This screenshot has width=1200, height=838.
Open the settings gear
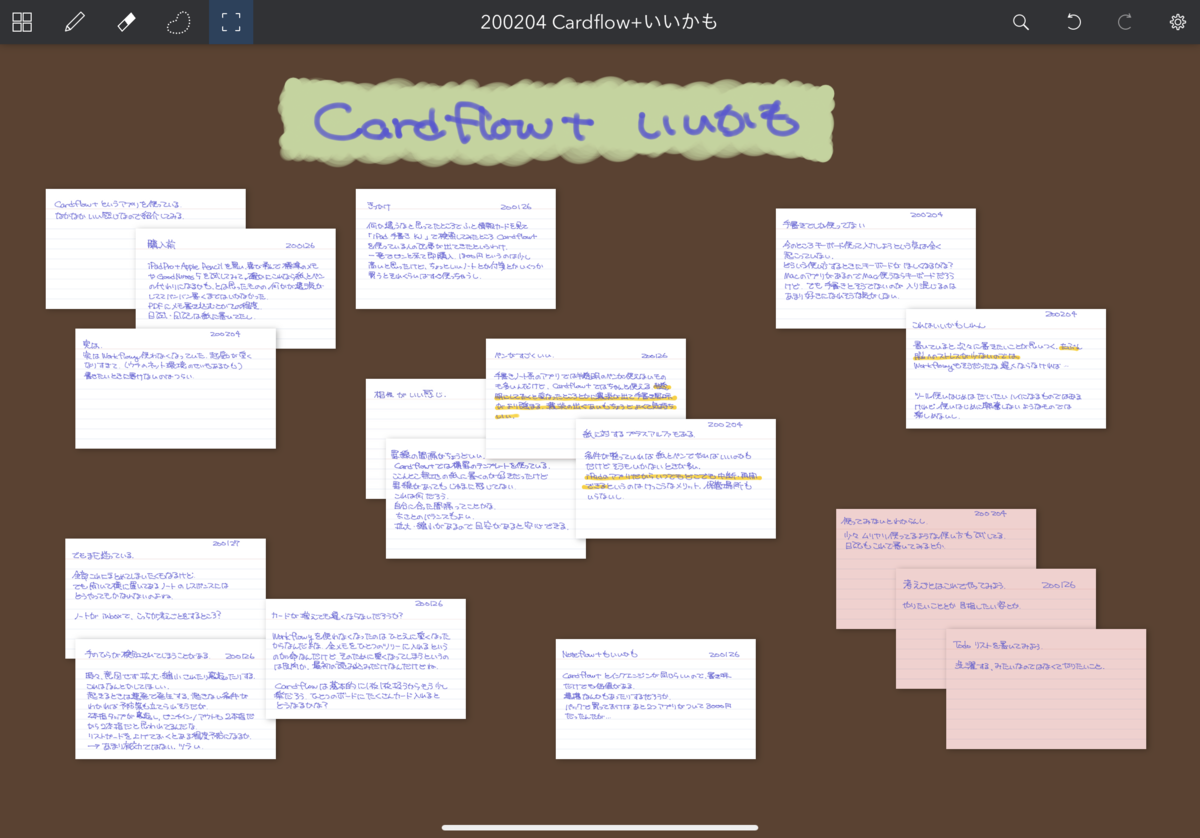pos(1178,22)
